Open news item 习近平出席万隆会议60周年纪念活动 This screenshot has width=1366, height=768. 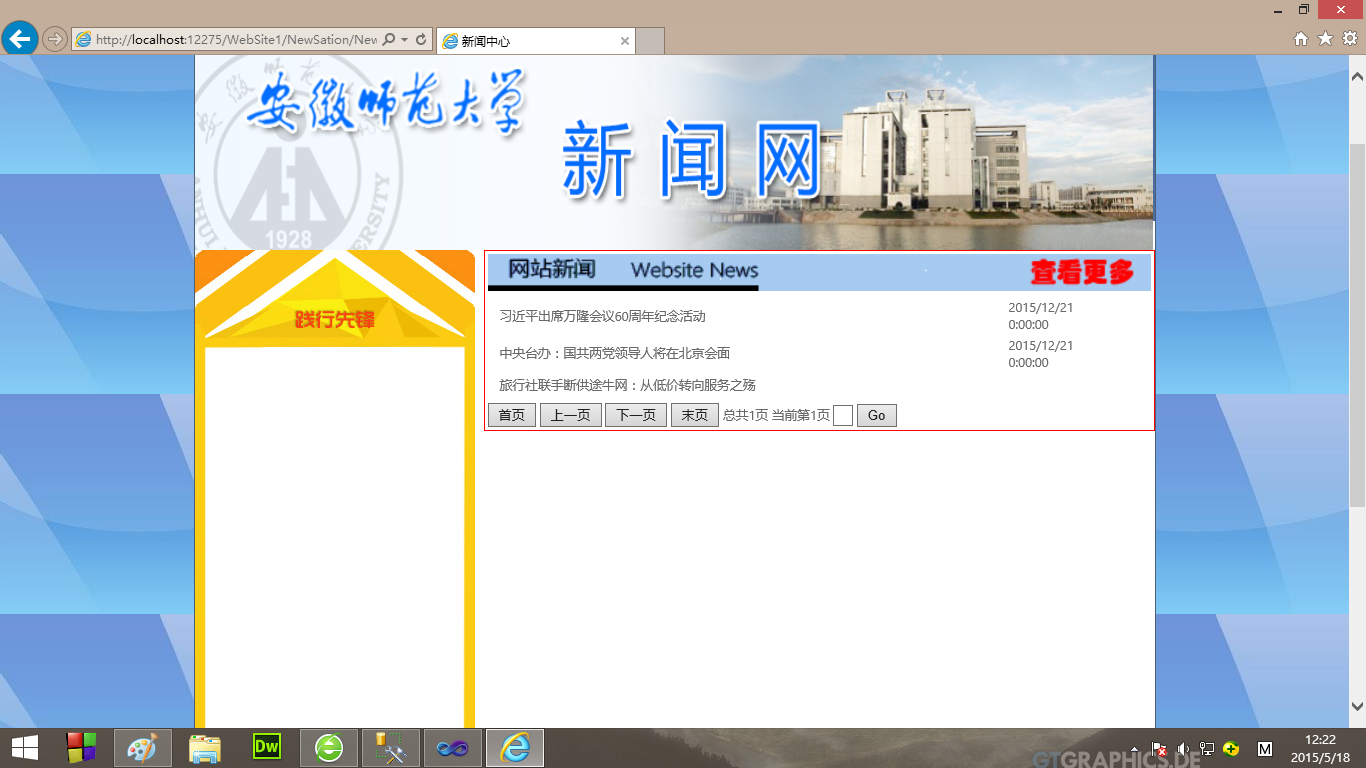coord(602,316)
